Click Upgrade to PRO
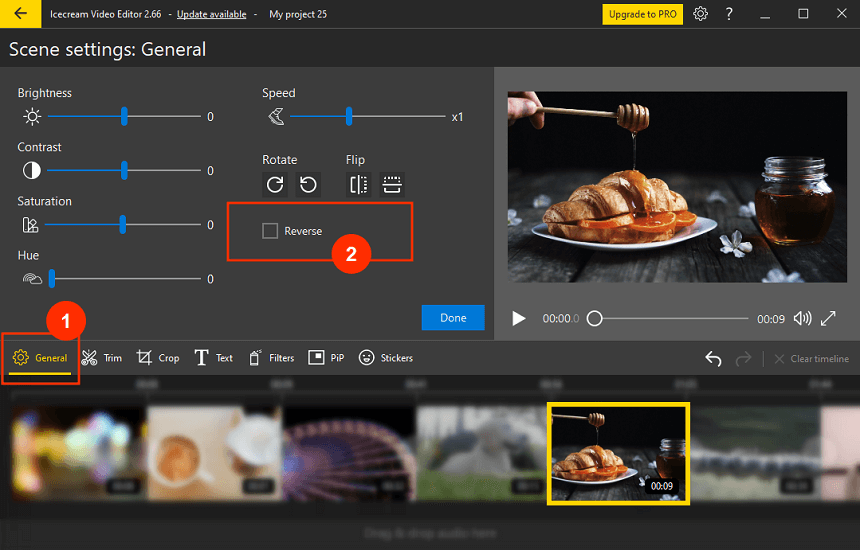The height and width of the screenshot is (550, 860). 642,14
